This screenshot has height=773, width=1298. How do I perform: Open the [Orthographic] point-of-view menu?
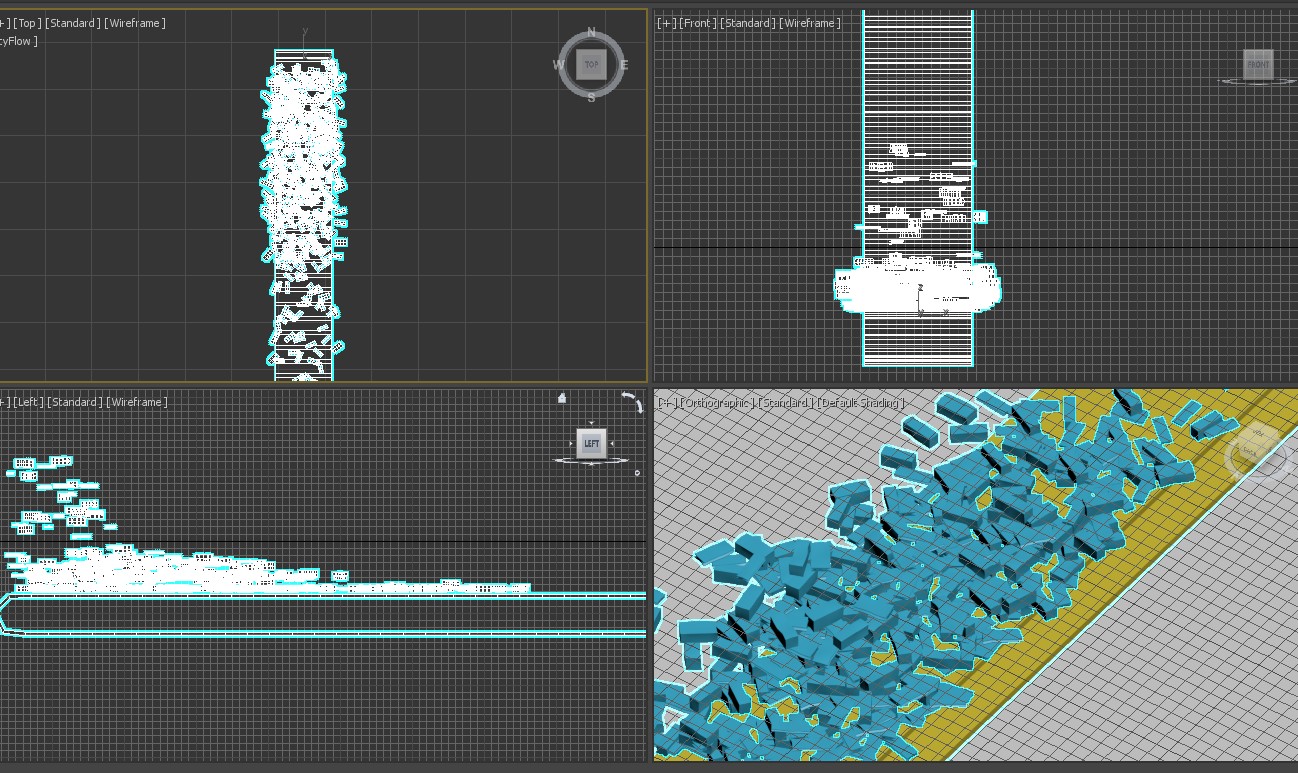[x=717, y=402]
